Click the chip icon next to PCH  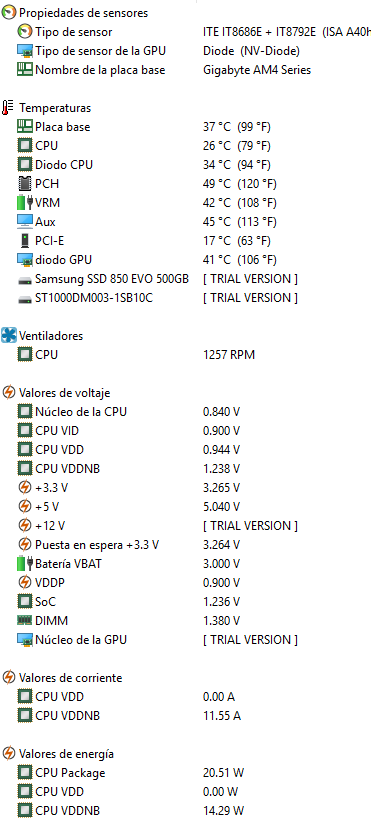25,184
